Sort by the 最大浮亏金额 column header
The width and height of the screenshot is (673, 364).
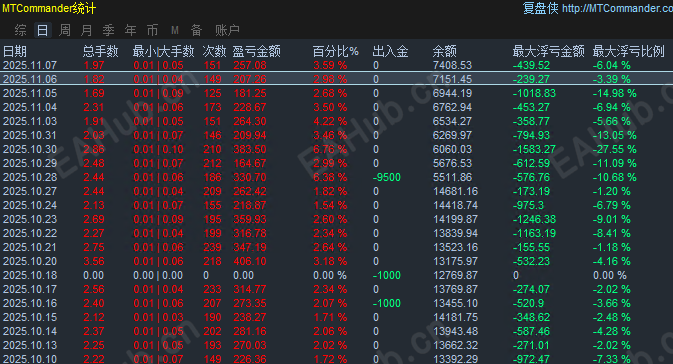click(549, 52)
